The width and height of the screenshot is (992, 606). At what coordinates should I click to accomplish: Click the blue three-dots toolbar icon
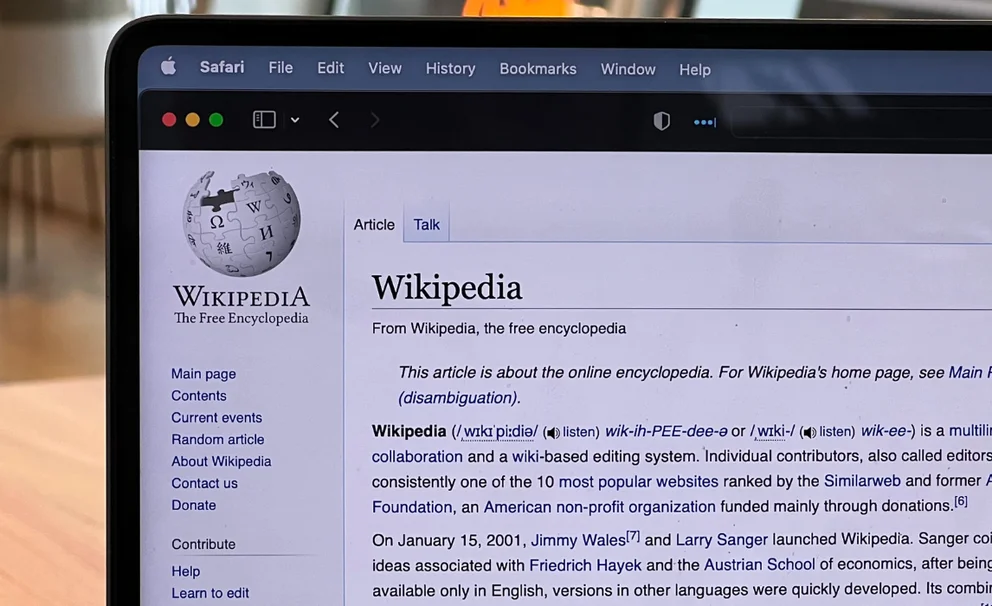(x=705, y=122)
